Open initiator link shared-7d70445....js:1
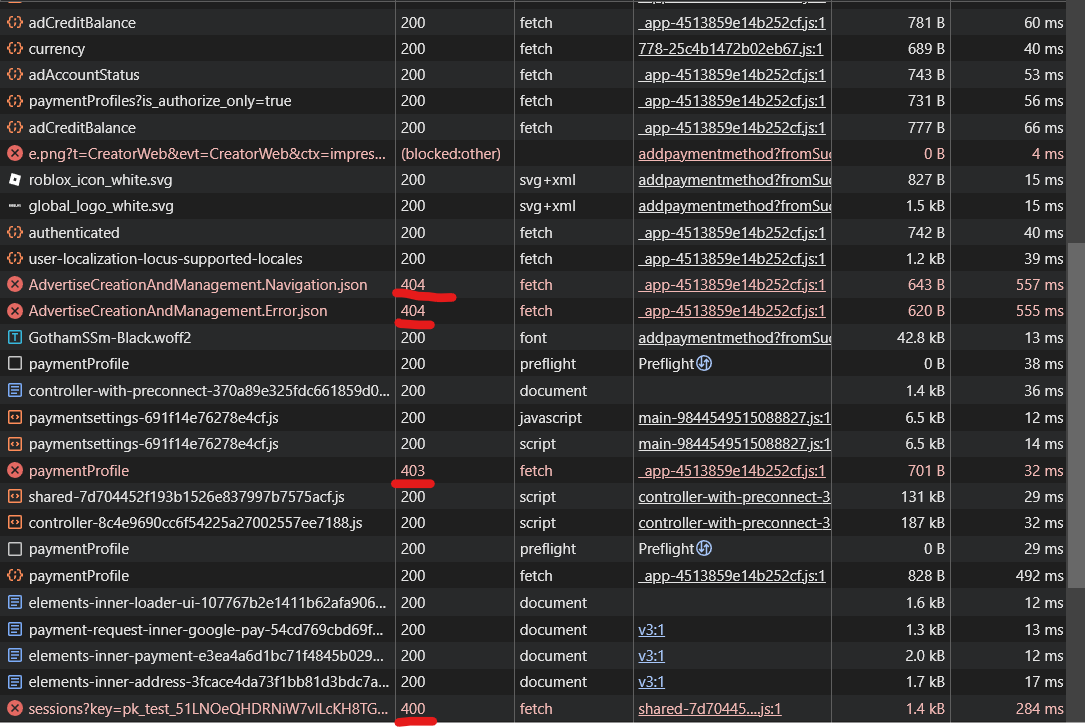Image resolution: width=1085 pixels, height=727 pixels. coord(709,709)
